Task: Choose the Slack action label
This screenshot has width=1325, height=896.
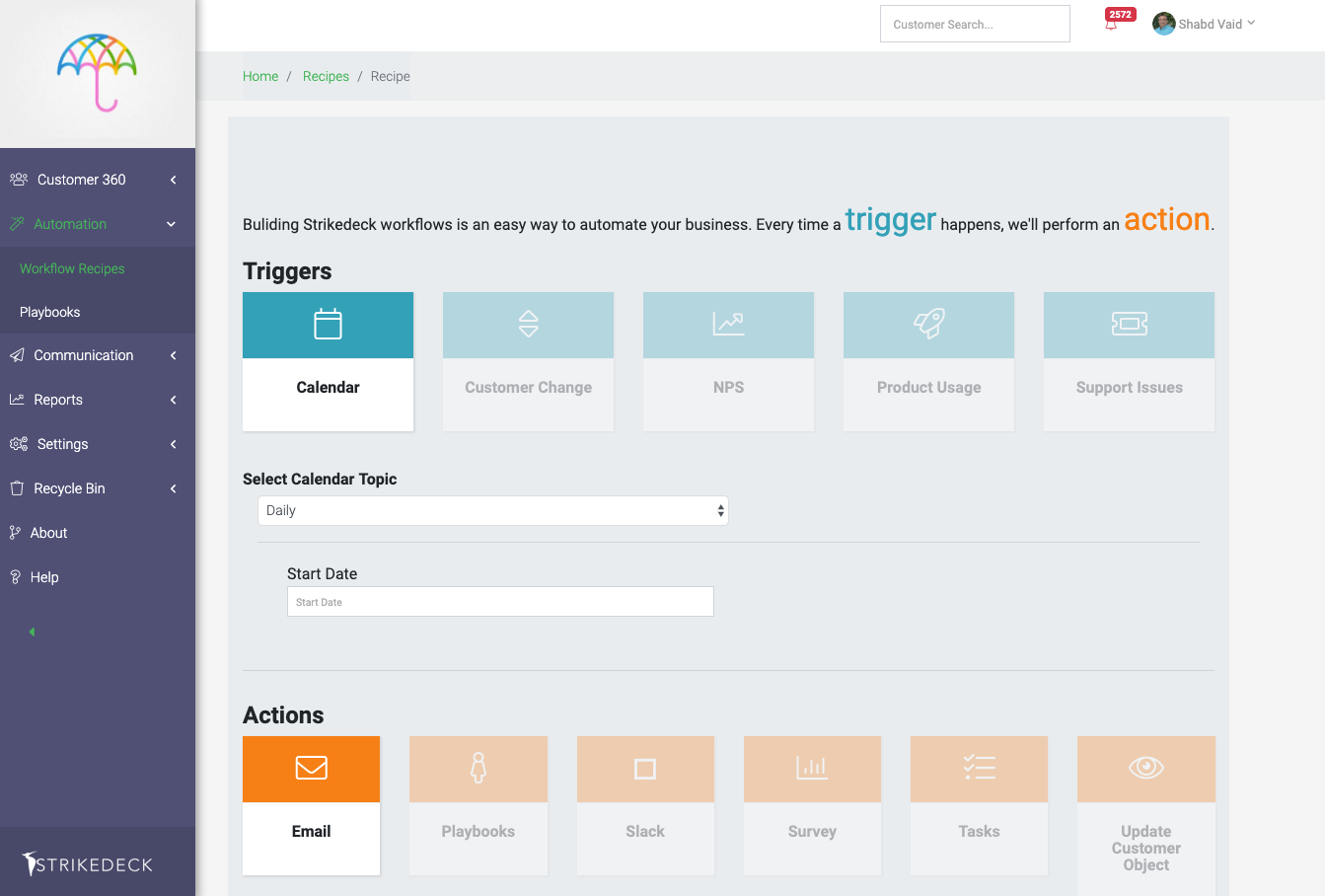Action: (x=645, y=831)
